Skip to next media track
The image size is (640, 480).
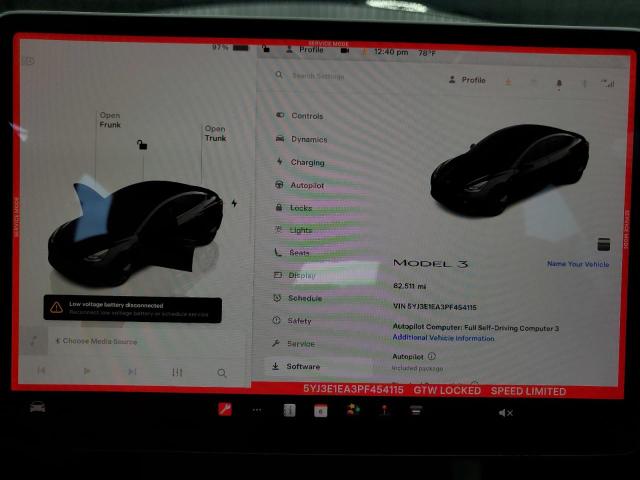click(x=132, y=371)
